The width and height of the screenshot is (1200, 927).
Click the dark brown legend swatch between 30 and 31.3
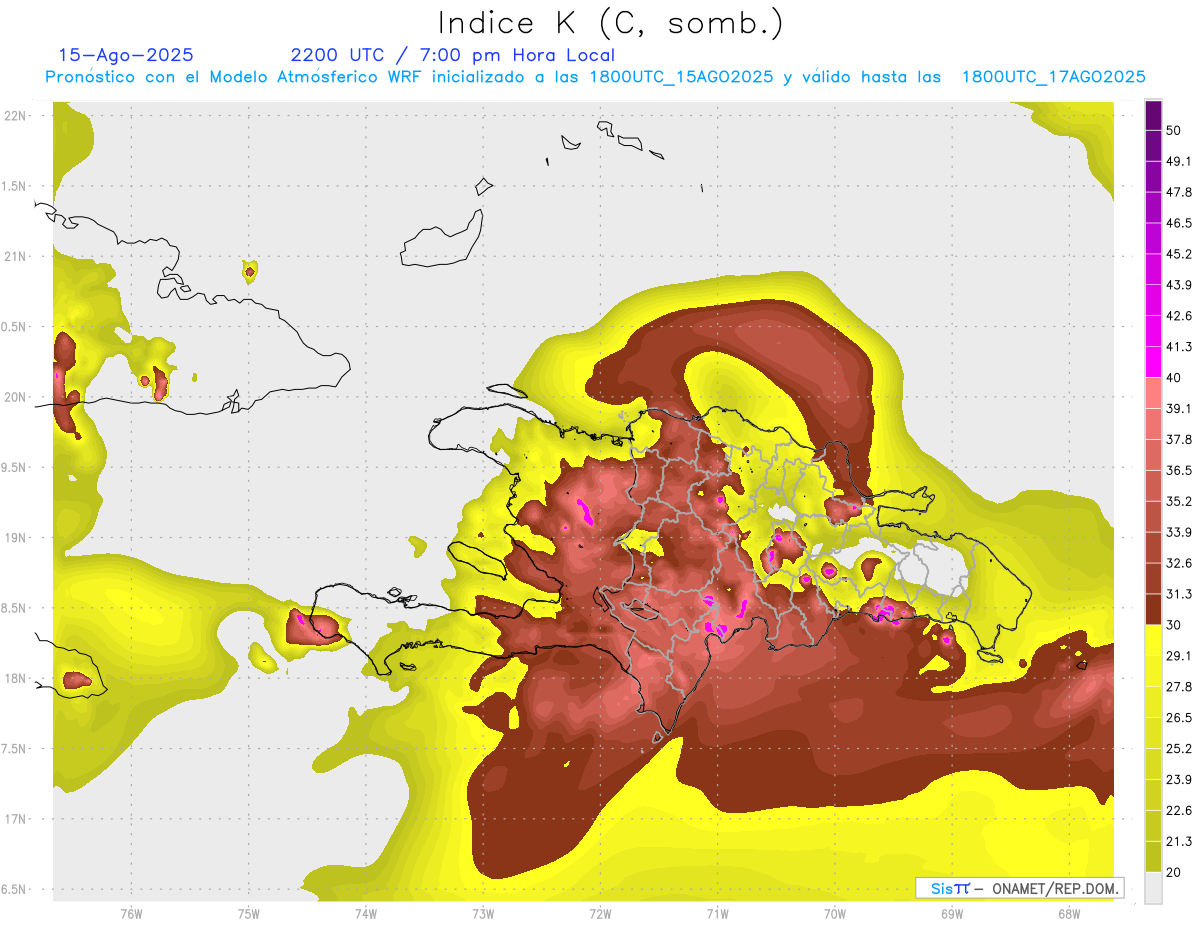pyautogui.click(x=1154, y=609)
